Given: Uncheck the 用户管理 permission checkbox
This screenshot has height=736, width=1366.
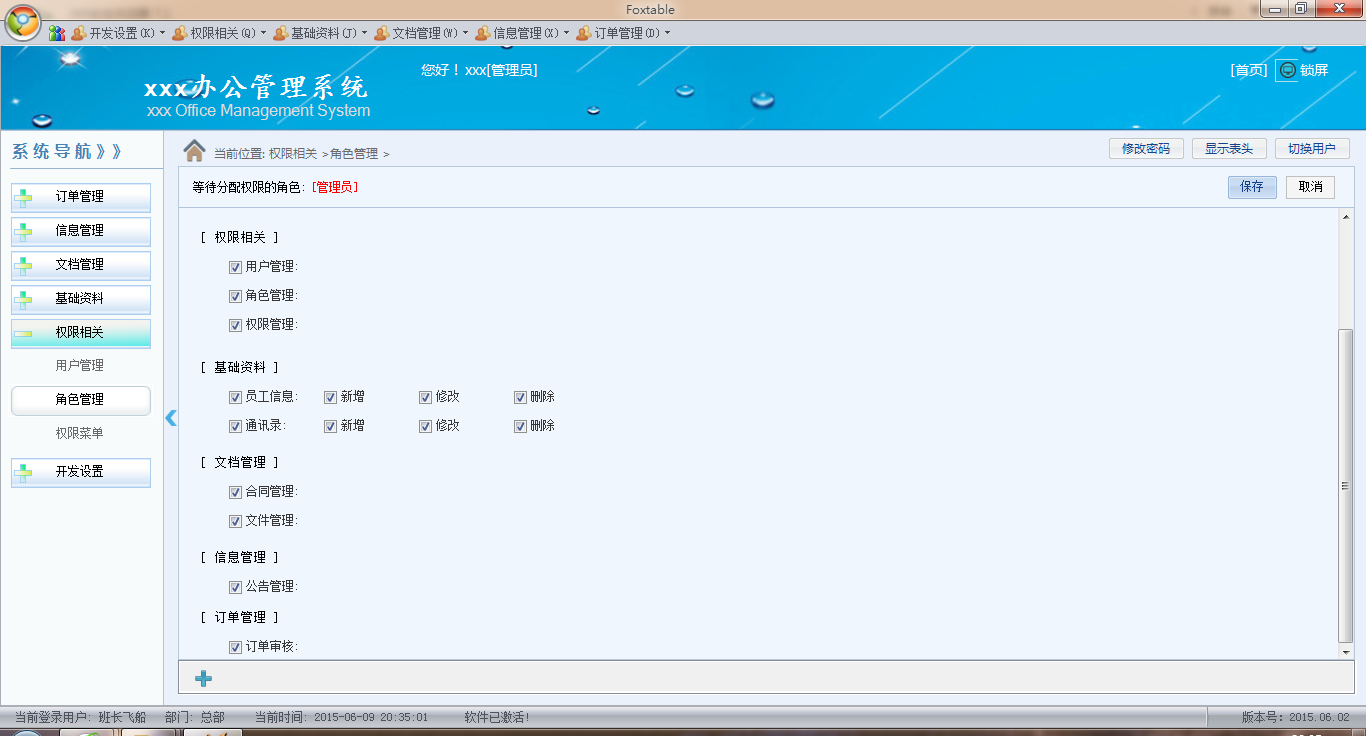Looking at the screenshot, I should click(x=236, y=267).
